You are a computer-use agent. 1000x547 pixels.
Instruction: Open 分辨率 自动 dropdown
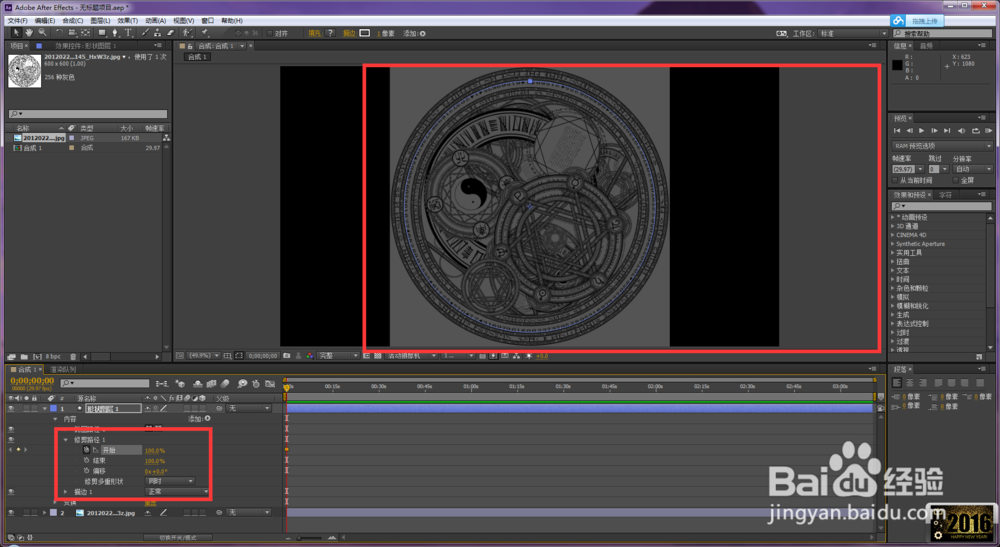click(974, 169)
